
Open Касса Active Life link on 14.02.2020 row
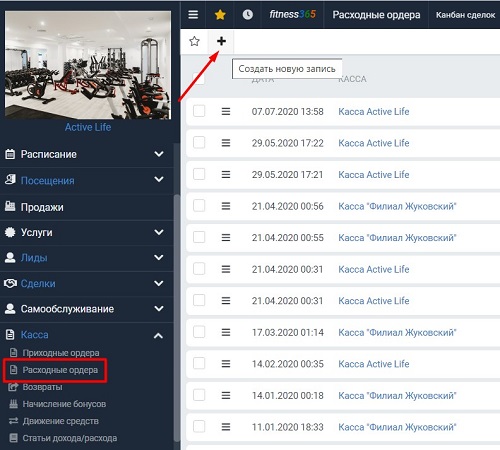point(374,364)
